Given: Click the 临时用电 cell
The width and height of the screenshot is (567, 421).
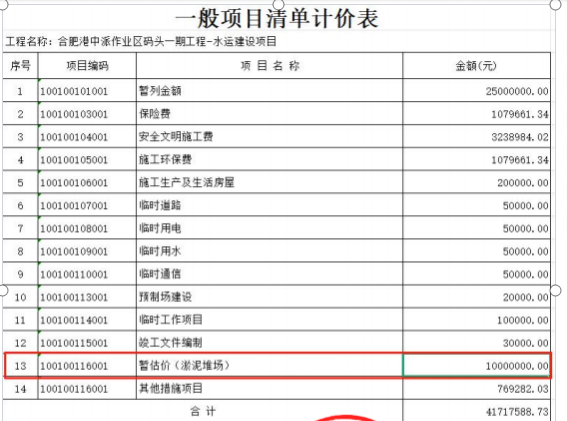Looking at the screenshot, I should click(269, 228).
